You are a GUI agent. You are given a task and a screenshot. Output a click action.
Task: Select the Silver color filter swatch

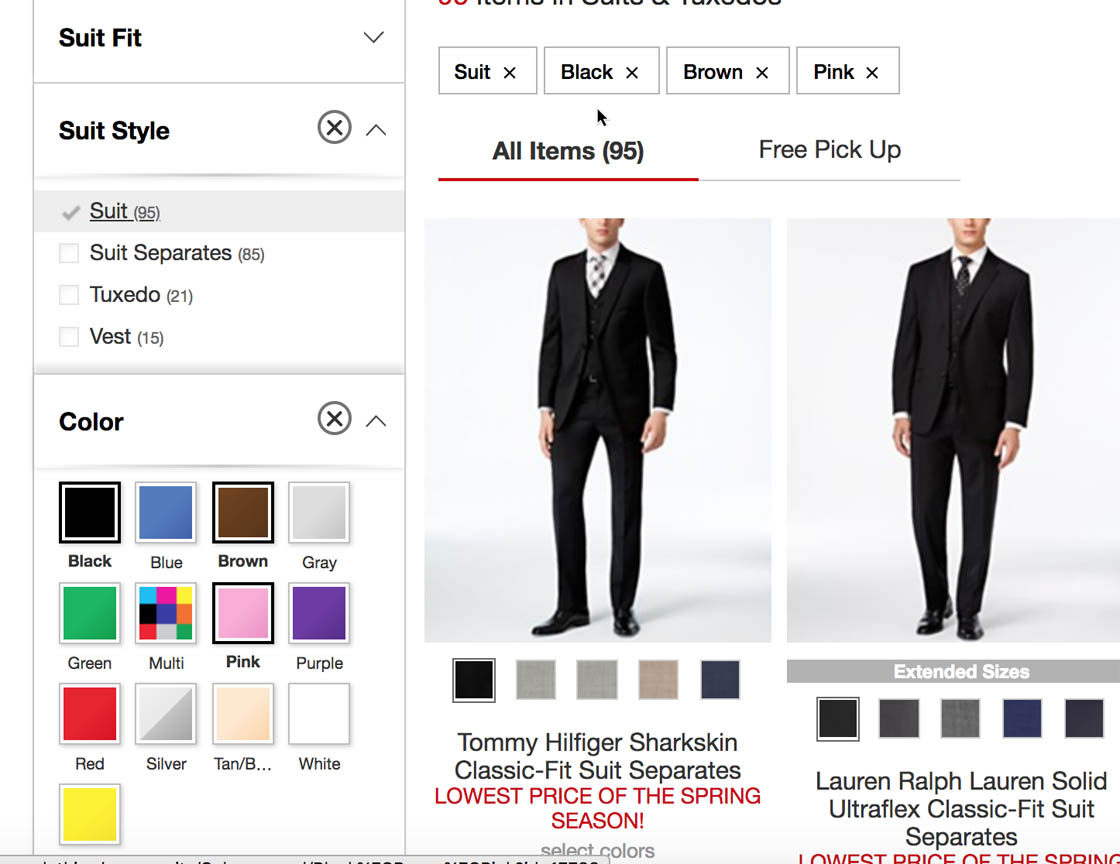(166, 714)
